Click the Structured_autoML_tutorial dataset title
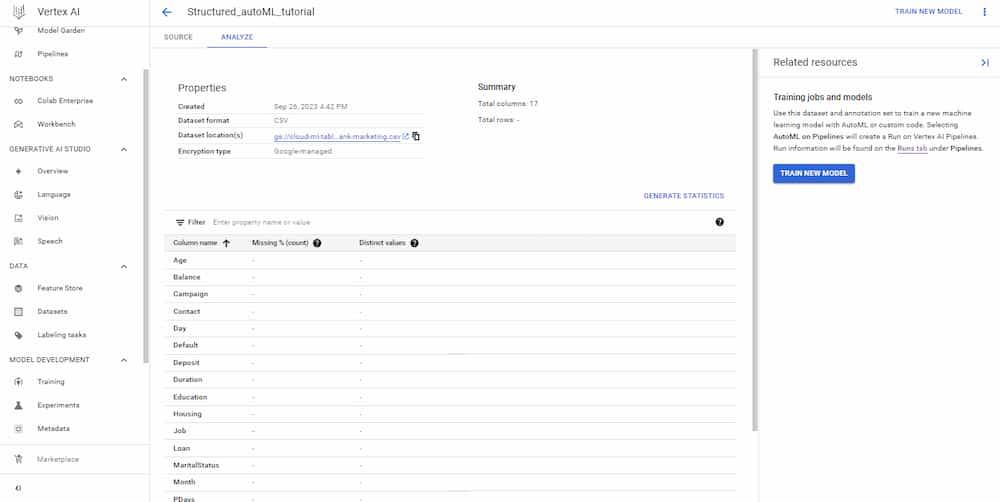Viewport: 1000px width, 502px height. (251, 12)
